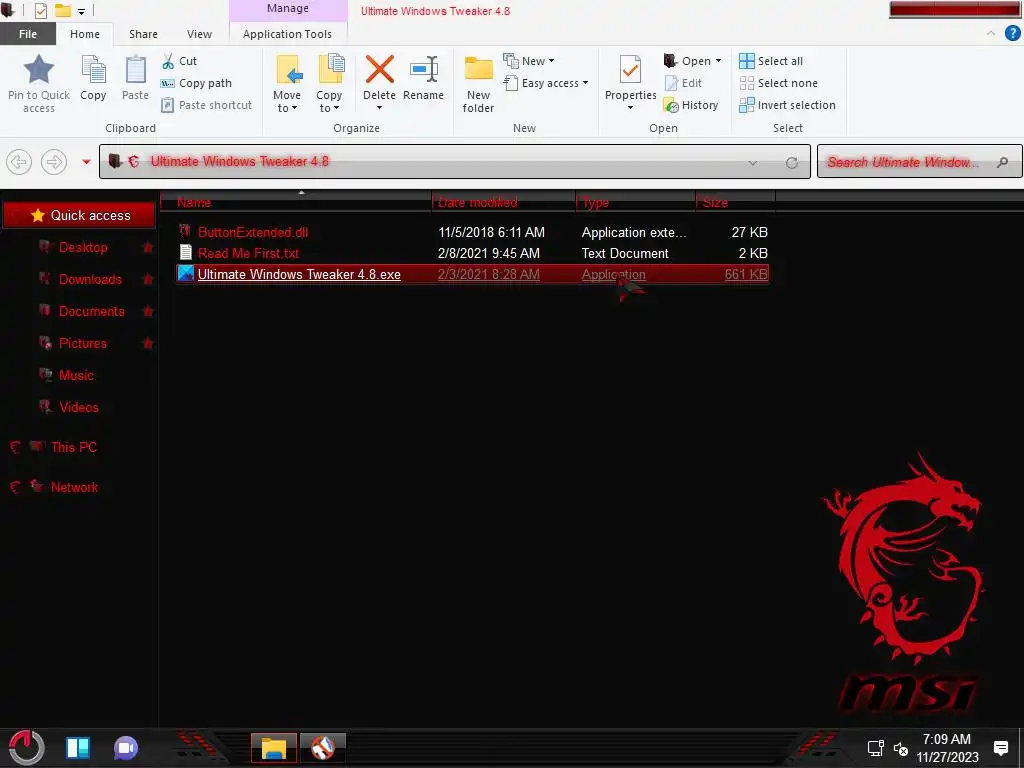Open file History
The image size is (1024, 768).
click(x=691, y=105)
